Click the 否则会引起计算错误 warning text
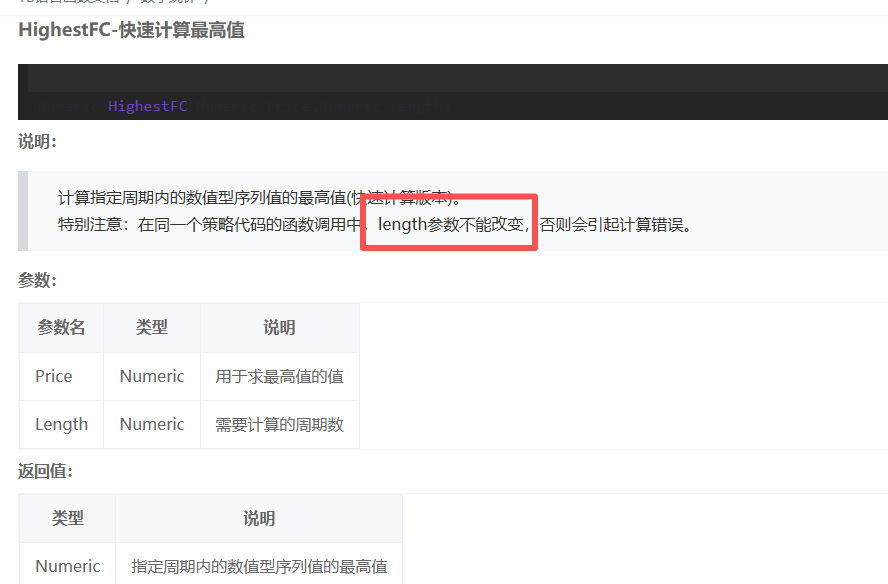 coord(616,224)
